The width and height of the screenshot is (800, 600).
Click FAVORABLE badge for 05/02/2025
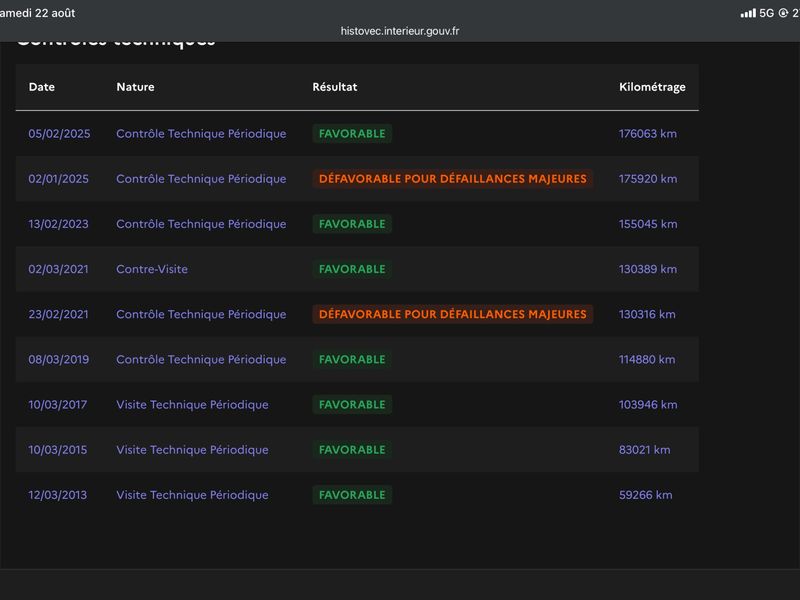coord(352,134)
